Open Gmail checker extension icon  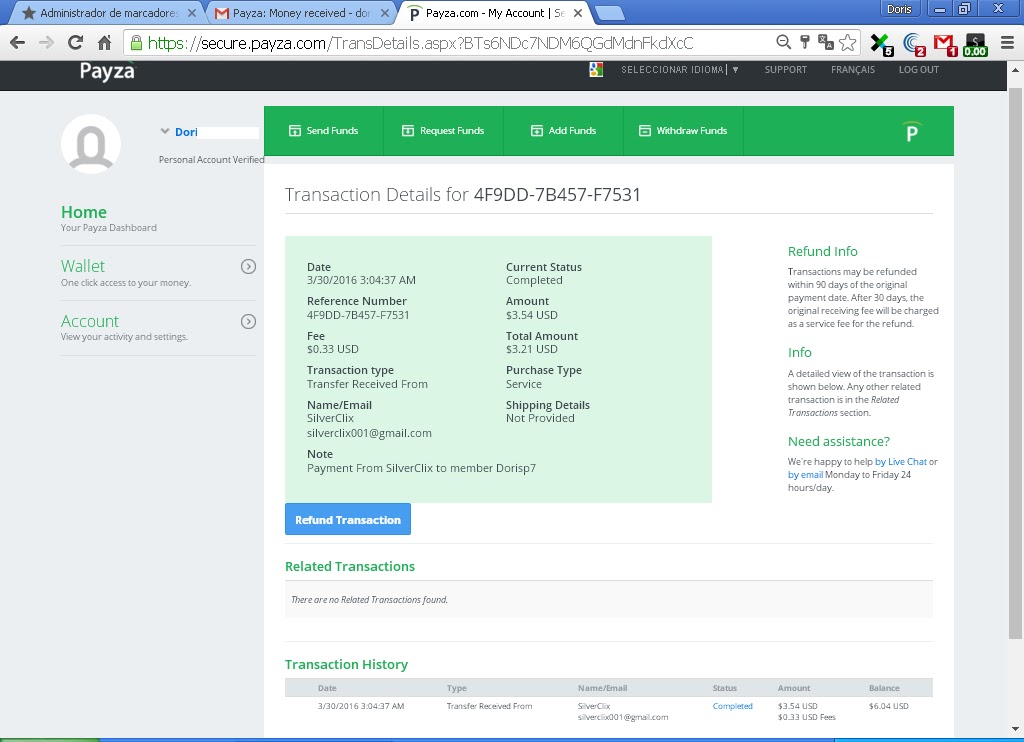click(x=945, y=44)
